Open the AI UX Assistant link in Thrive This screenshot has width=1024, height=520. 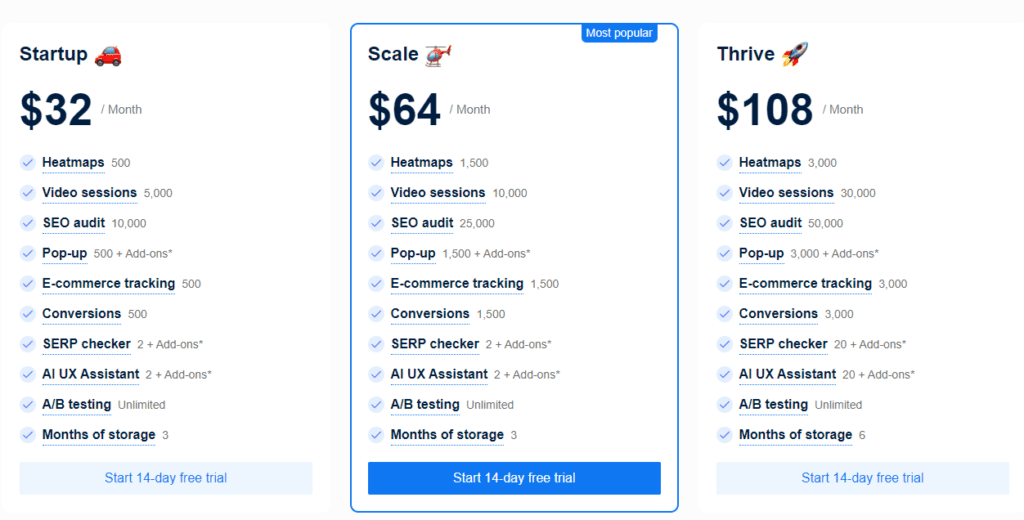[787, 374]
